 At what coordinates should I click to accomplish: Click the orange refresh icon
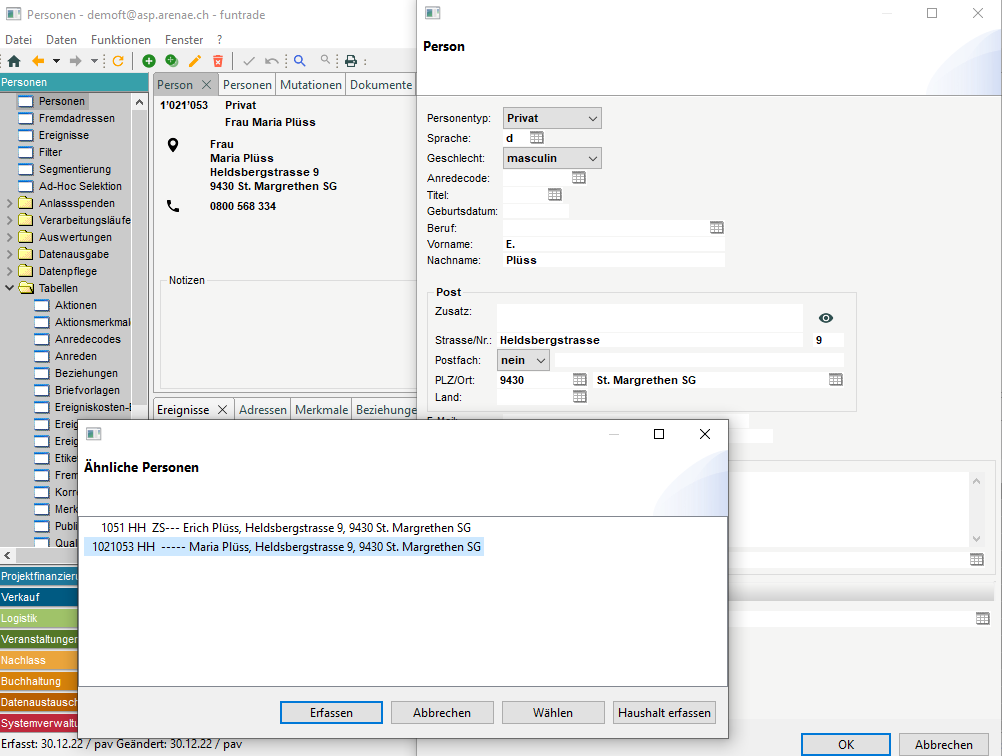coord(118,61)
